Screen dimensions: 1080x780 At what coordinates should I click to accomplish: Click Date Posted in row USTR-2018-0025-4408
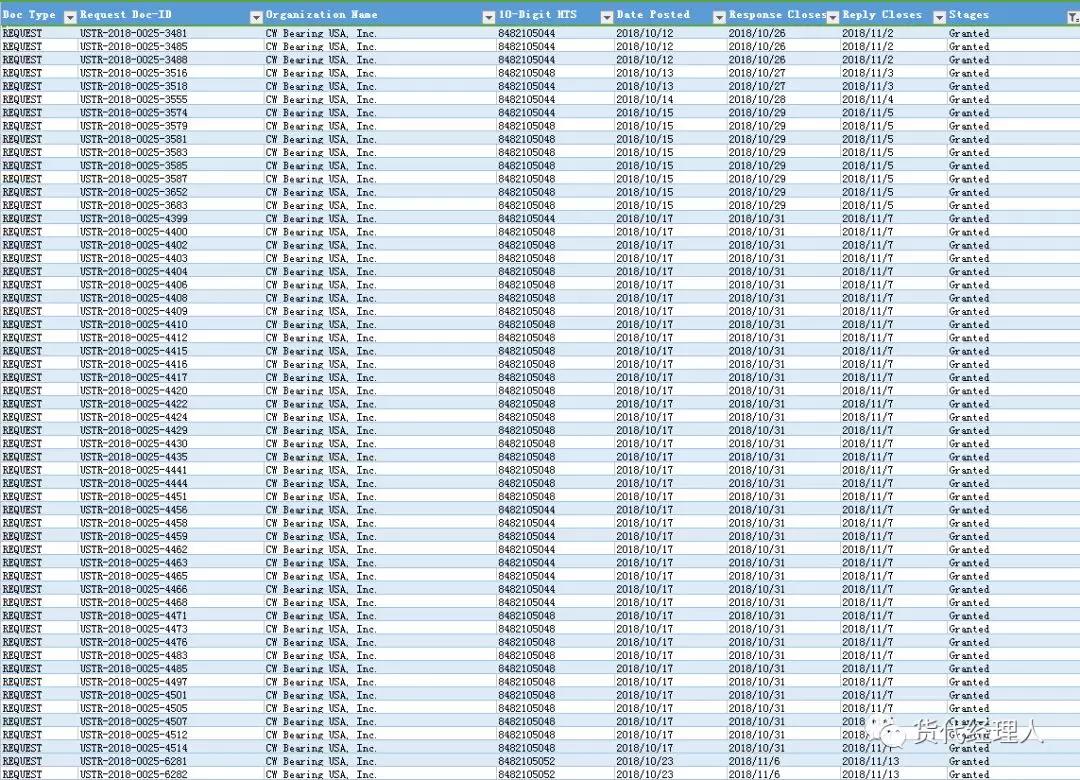click(x=645, y=298)
